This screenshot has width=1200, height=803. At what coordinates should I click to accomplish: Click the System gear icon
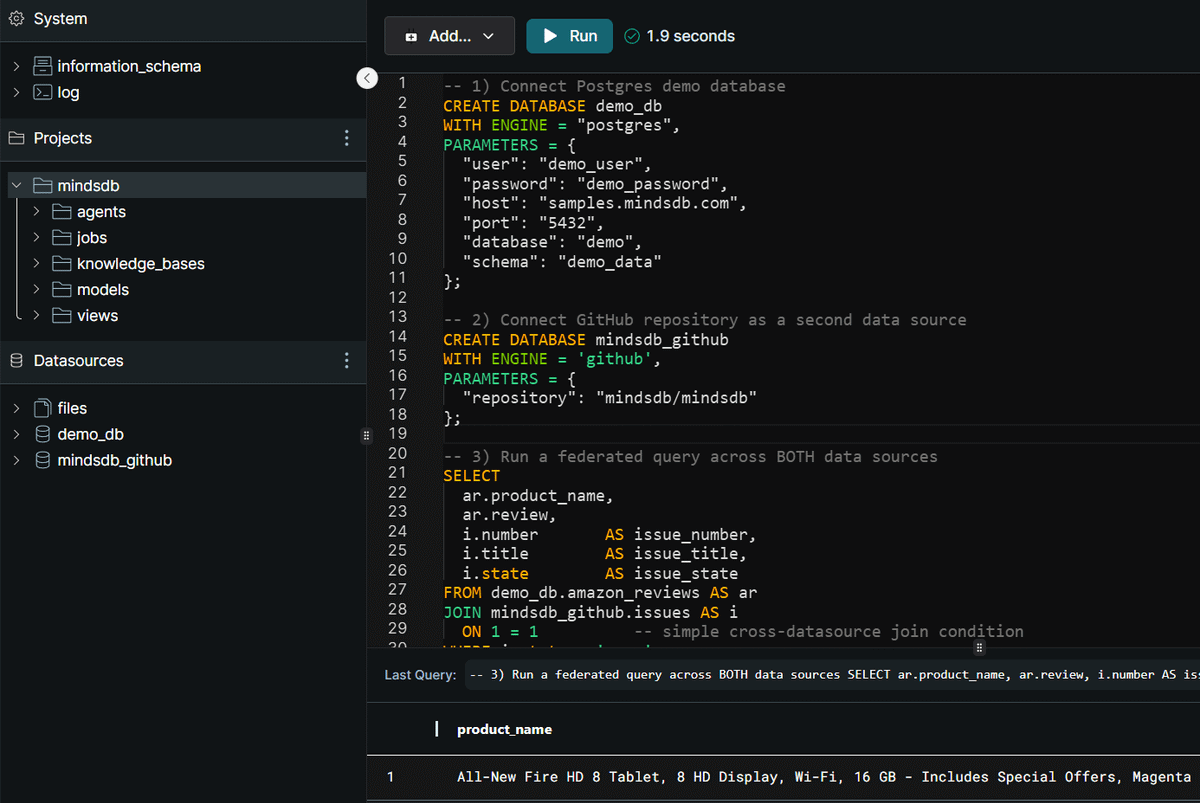16,19
